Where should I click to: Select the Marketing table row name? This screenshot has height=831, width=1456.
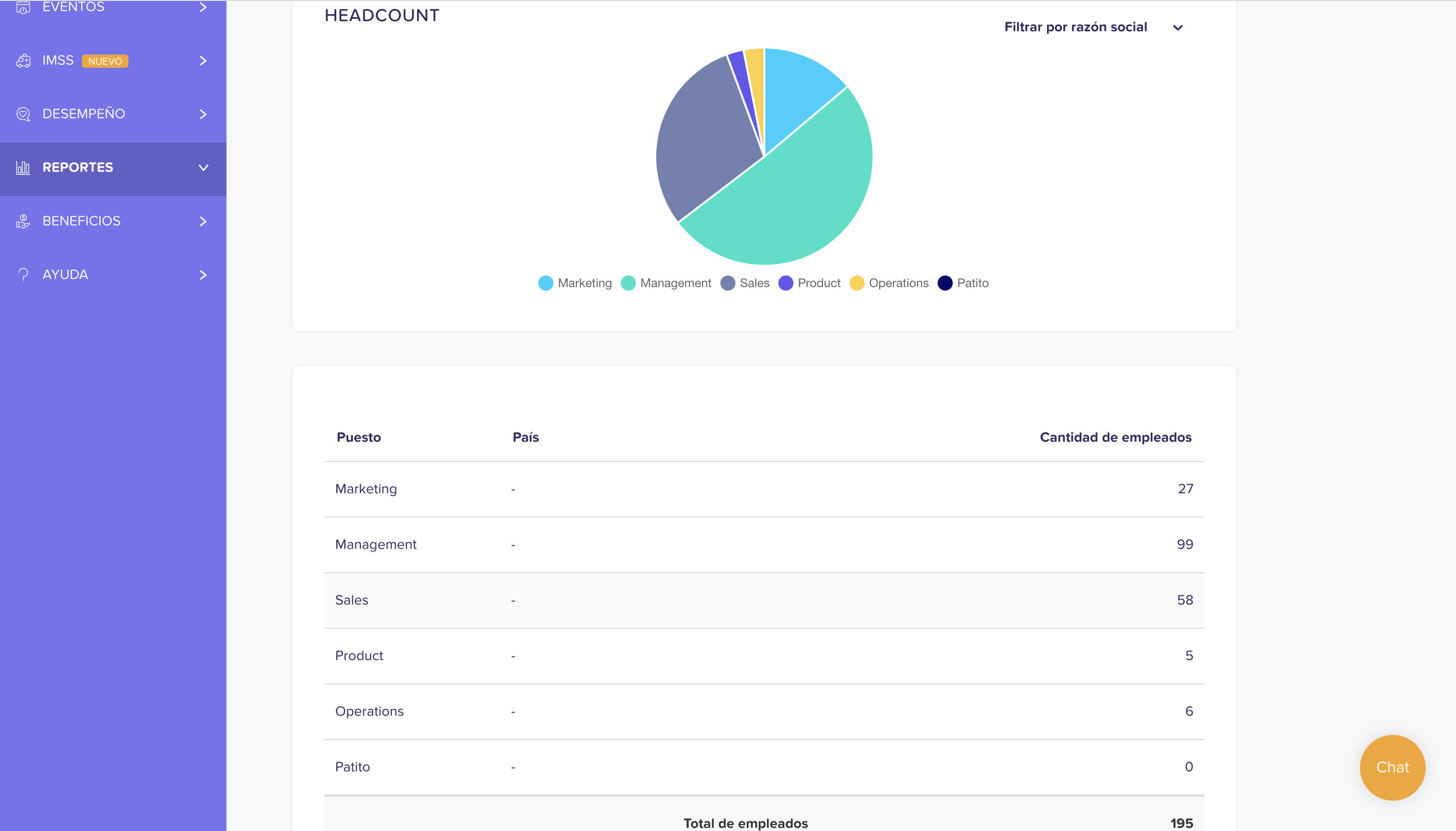(366, 489)
